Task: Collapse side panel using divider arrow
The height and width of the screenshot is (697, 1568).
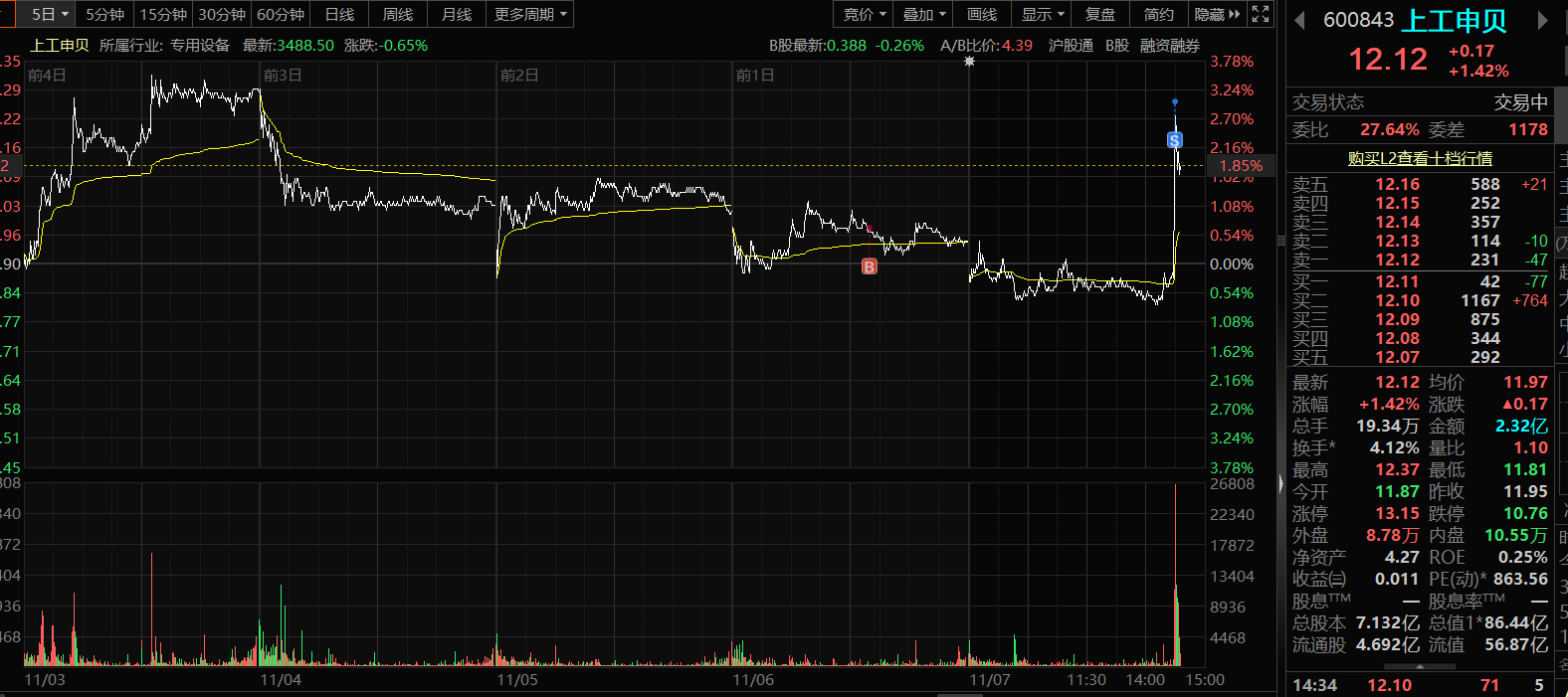Action: [x=1280, y=484]
